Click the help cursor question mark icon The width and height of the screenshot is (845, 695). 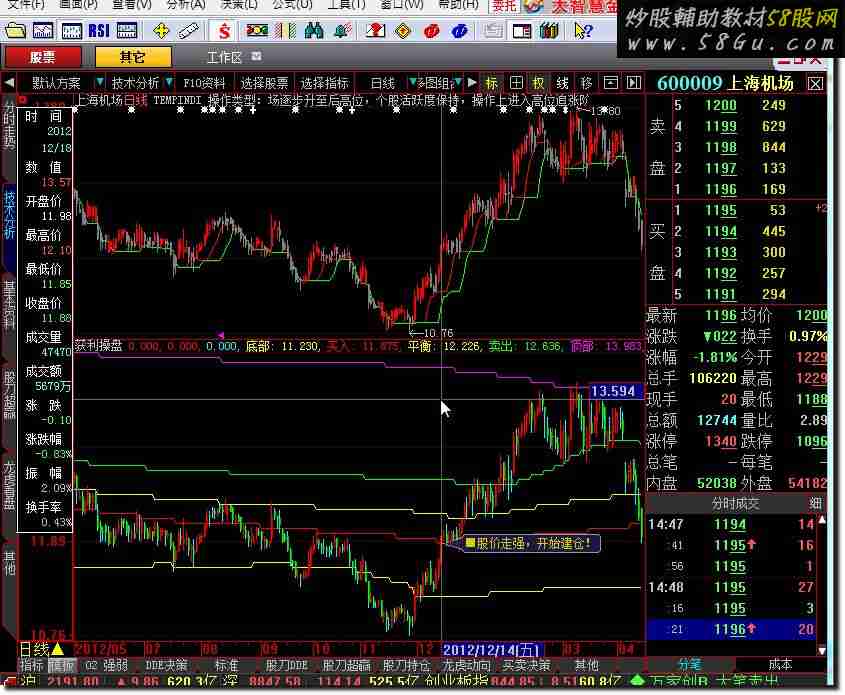(x=582, y=31)
